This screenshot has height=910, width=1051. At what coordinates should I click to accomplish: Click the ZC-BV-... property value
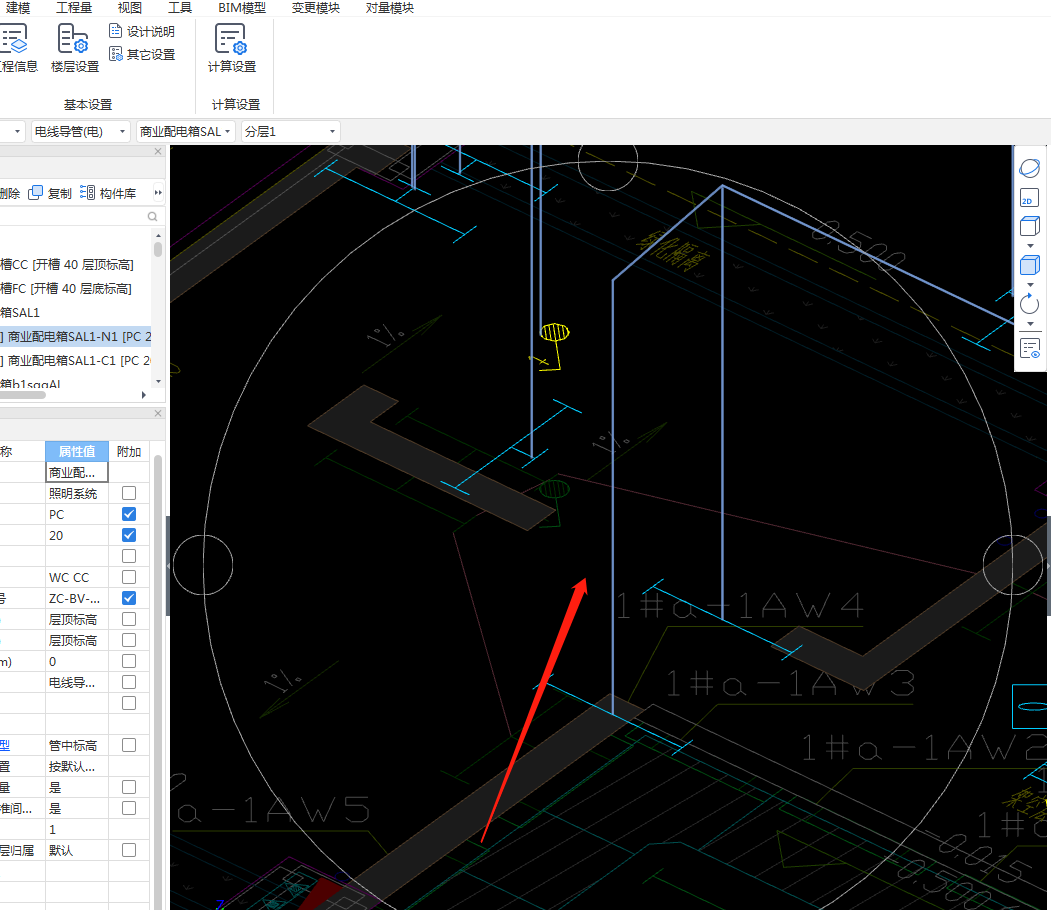click(x=77, y=598)
